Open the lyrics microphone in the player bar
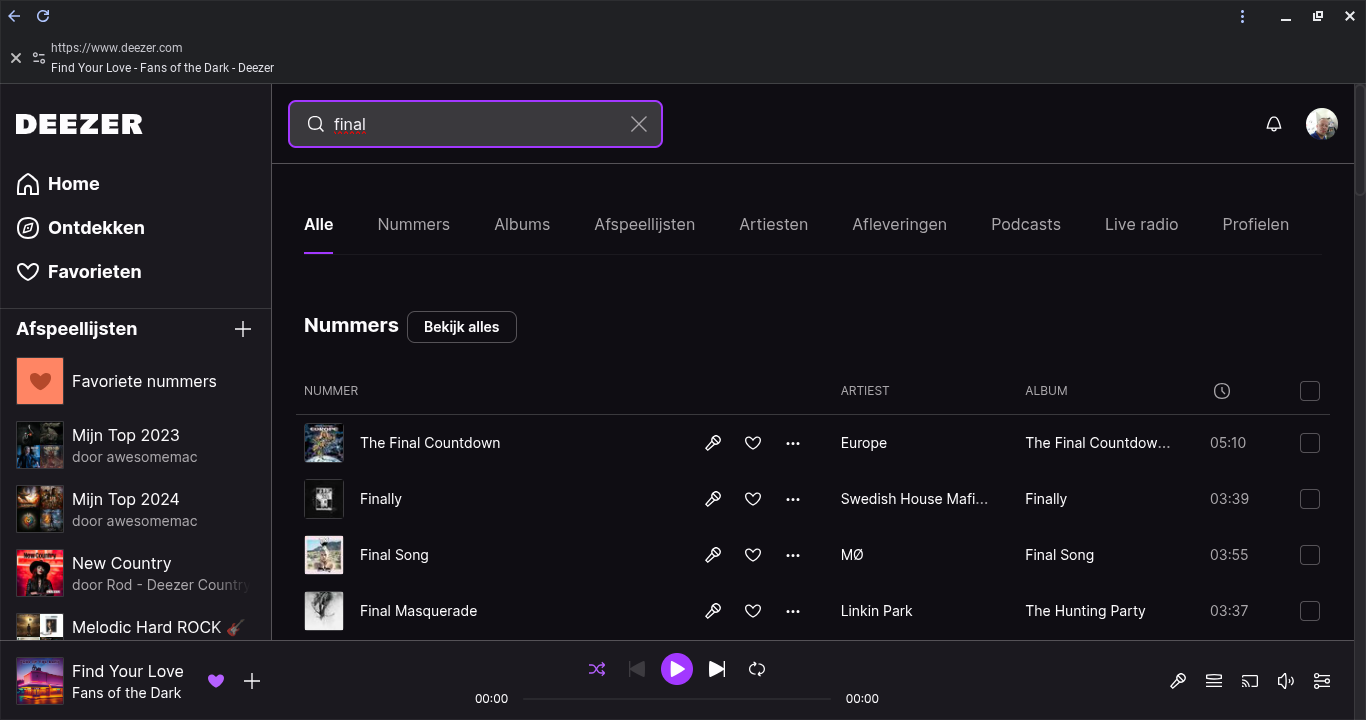 (x=1178, y=681)
